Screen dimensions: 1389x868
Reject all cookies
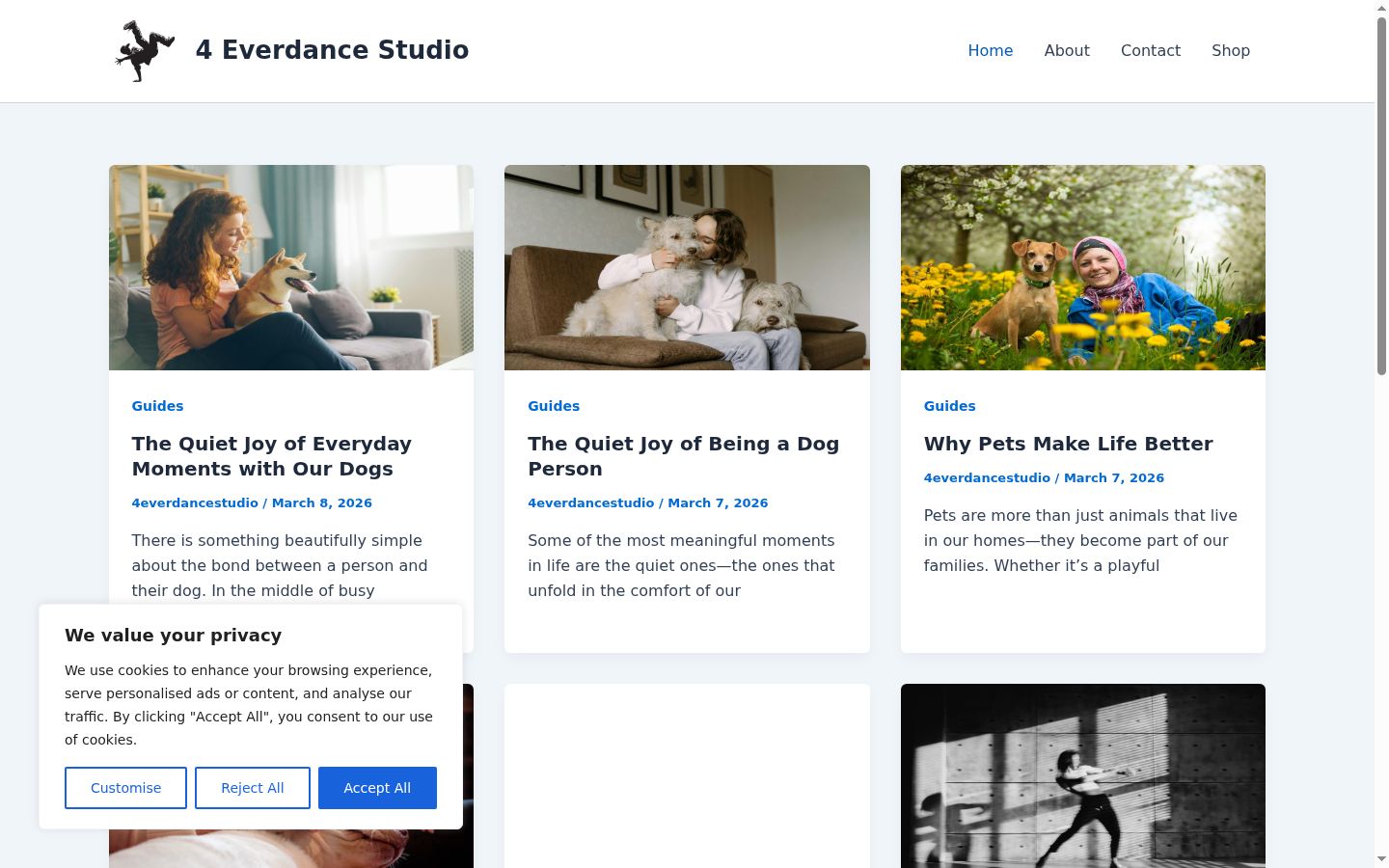coord(253,788)
